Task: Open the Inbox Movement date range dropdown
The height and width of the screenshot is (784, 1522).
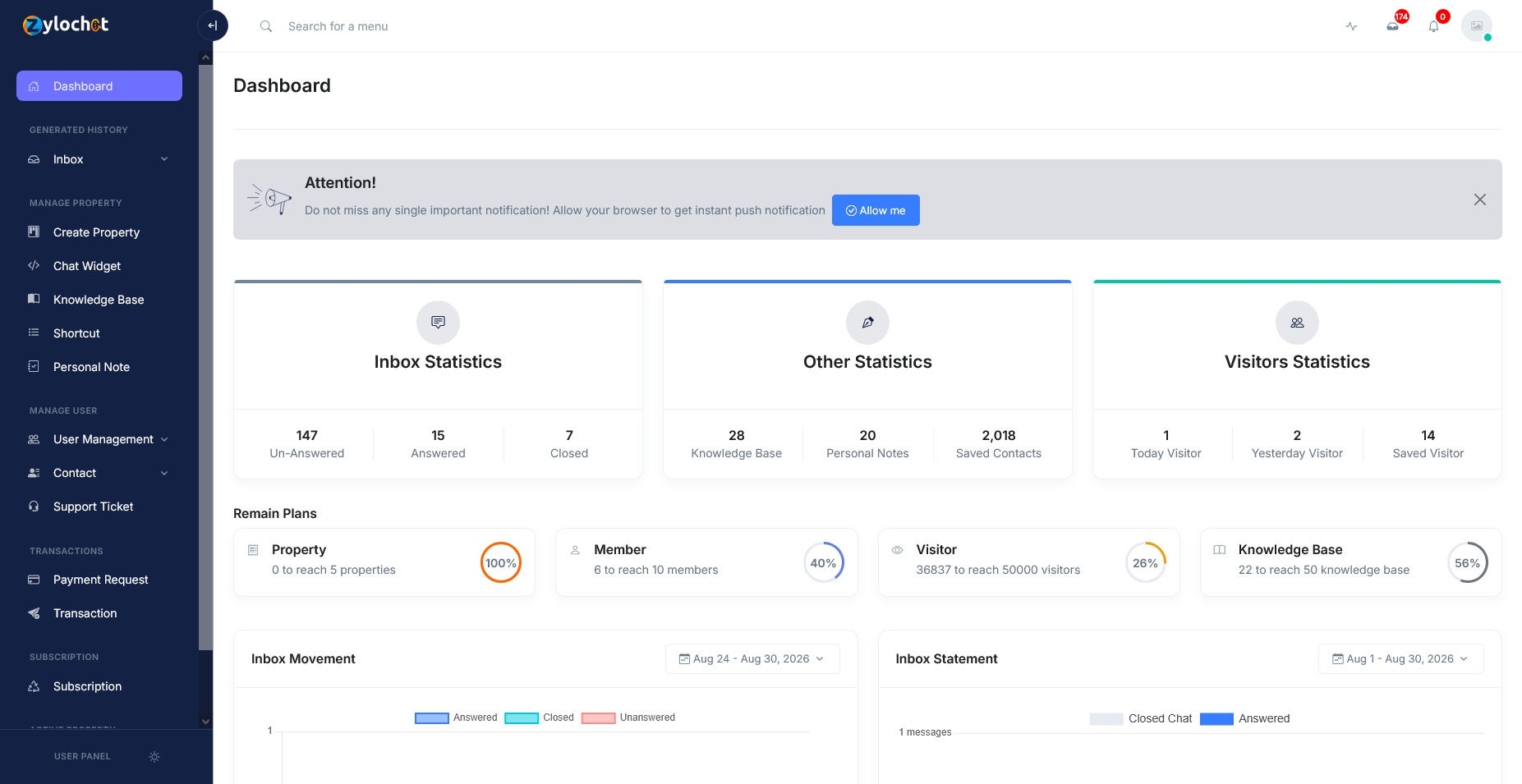Action: [x=752, y=659]
